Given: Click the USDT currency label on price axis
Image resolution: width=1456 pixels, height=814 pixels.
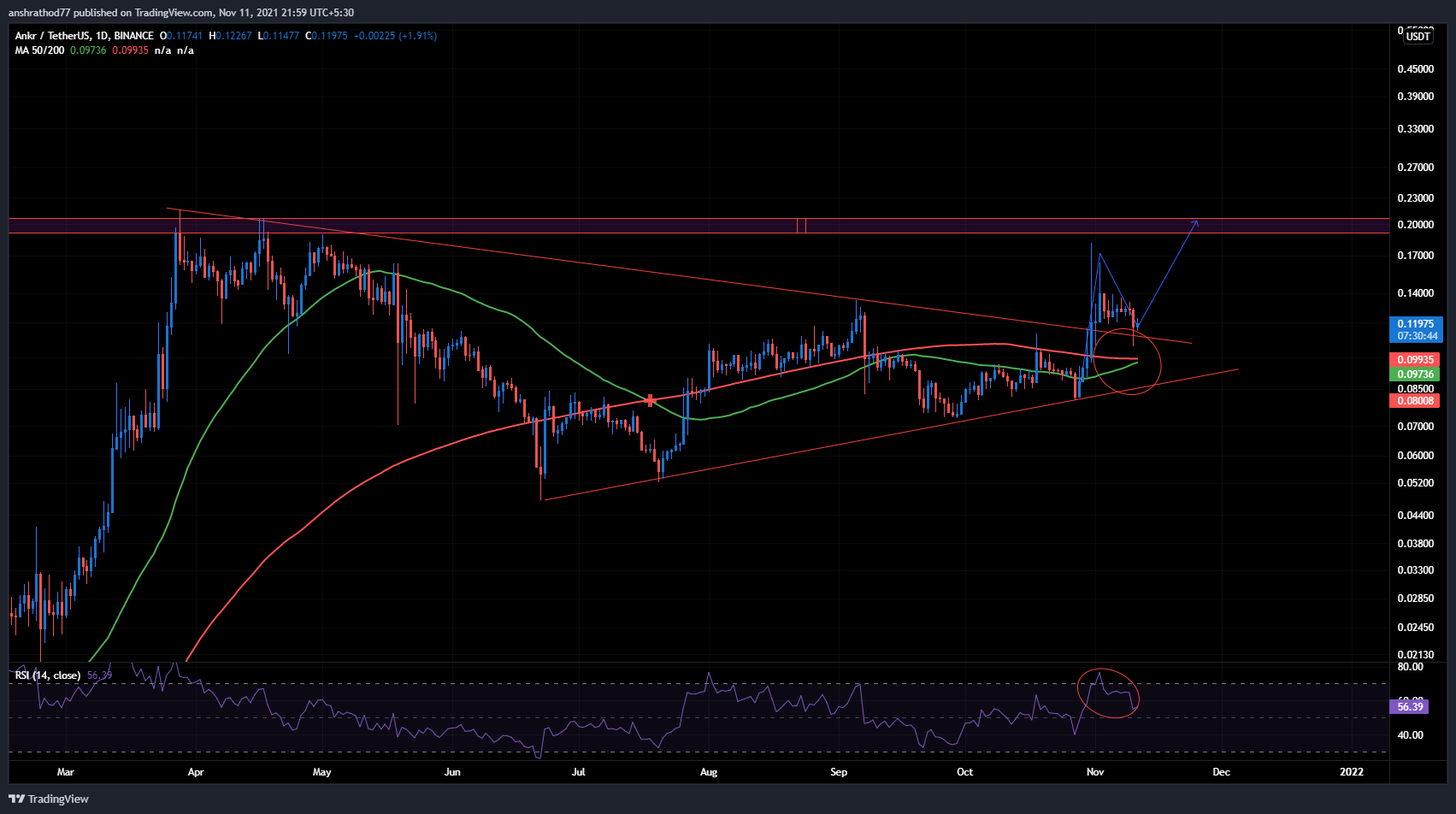Looking at the screenshot, I should 1418,36.
